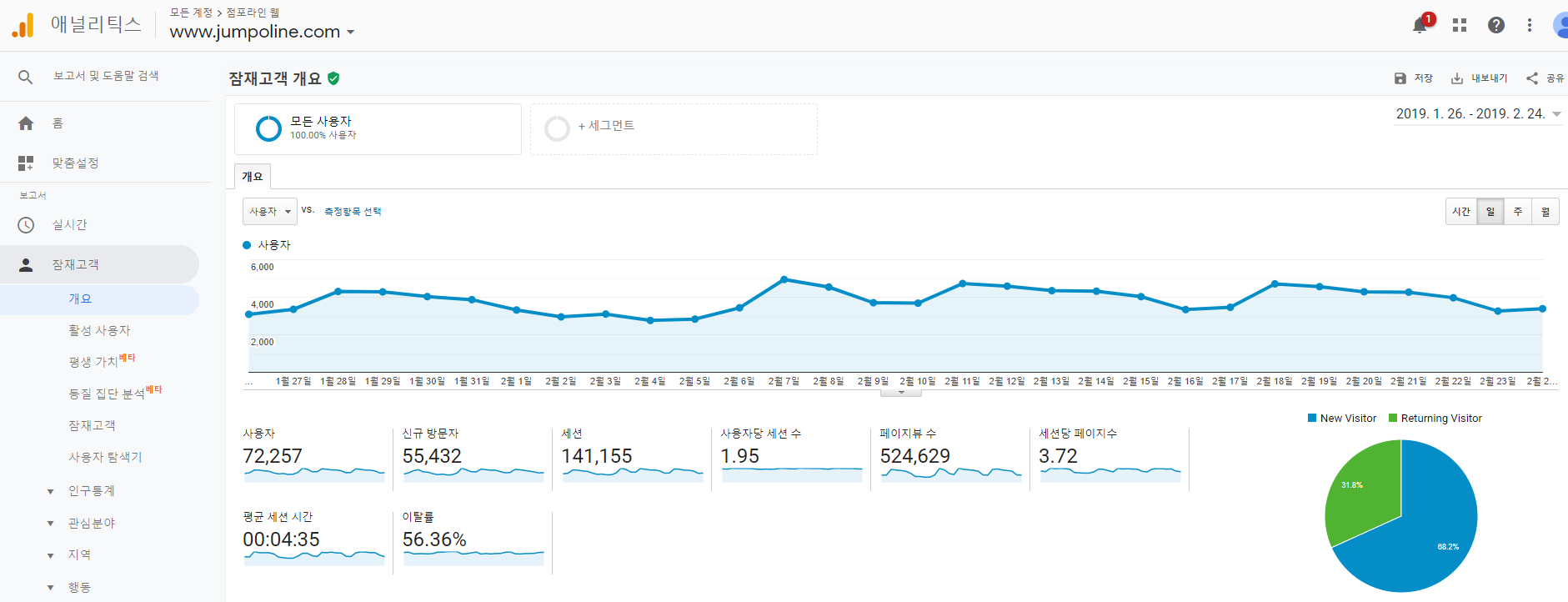Go to Home via house icon
This screenshot has width=1568, height=602.
[26, 123]
